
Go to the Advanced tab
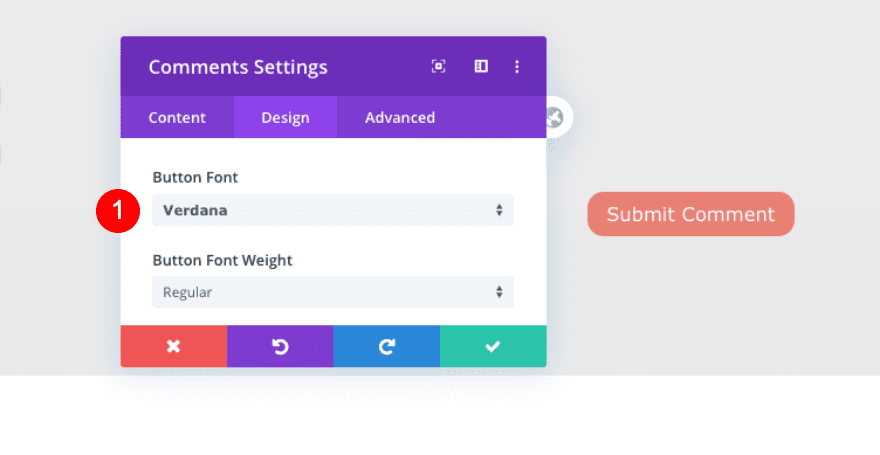click(x=400, y=117)
